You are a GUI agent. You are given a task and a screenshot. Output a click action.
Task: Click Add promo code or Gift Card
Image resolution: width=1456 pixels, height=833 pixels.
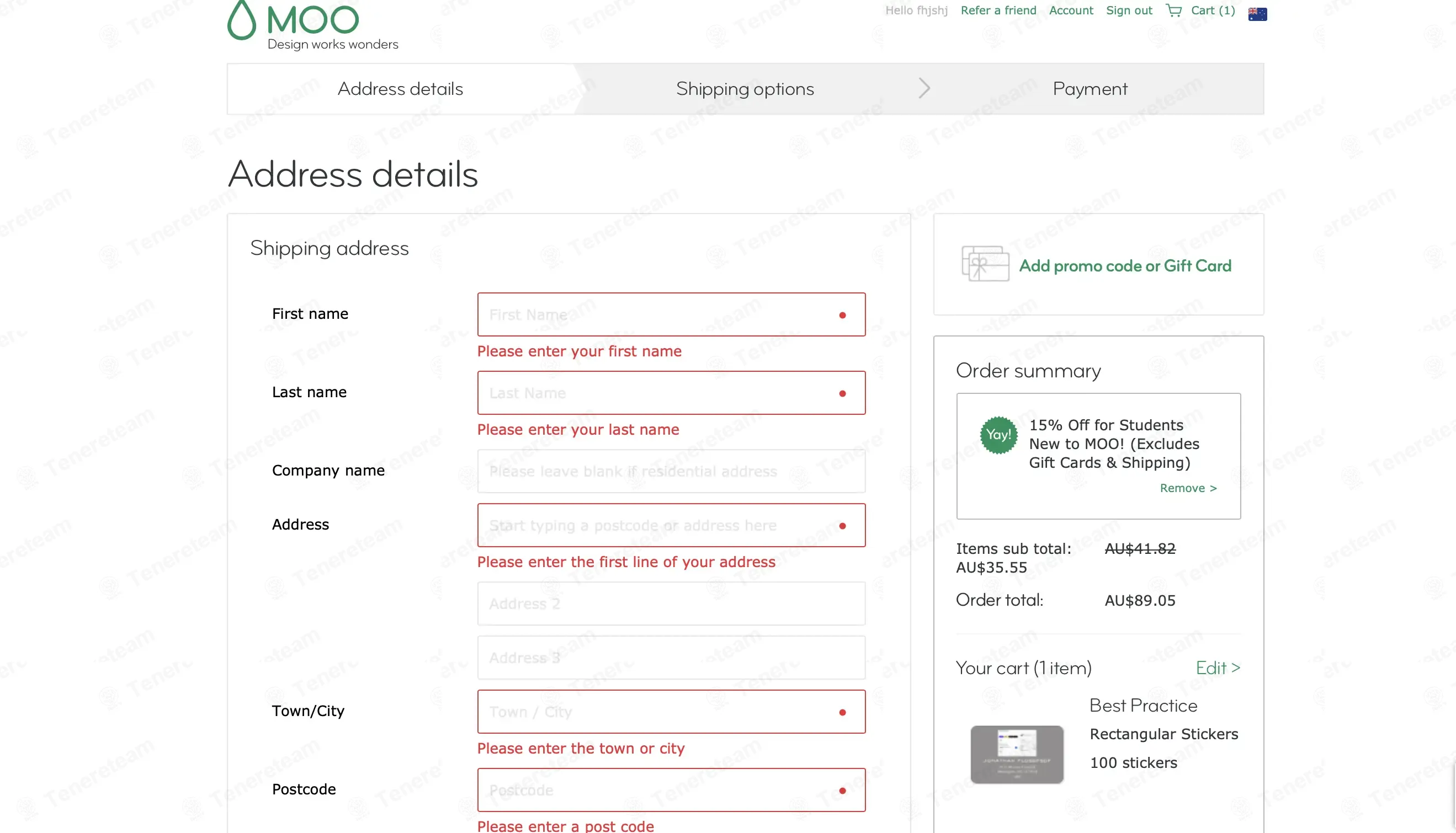click(x=1125, y=266)
